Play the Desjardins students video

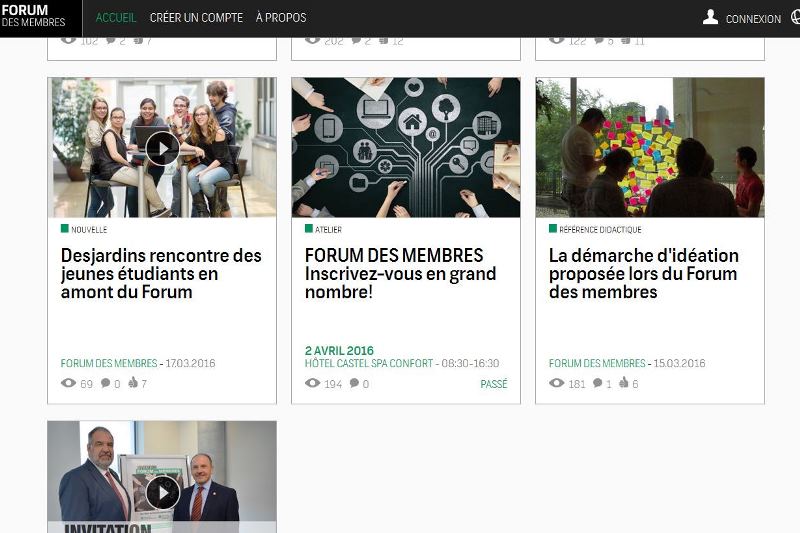162,148
